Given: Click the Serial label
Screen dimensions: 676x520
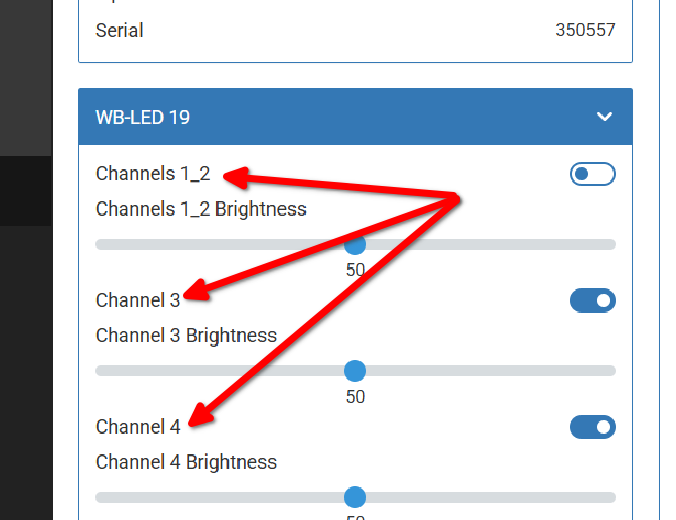Looking at the screenshot, I should pyautogui.click(x=119, y=30).
